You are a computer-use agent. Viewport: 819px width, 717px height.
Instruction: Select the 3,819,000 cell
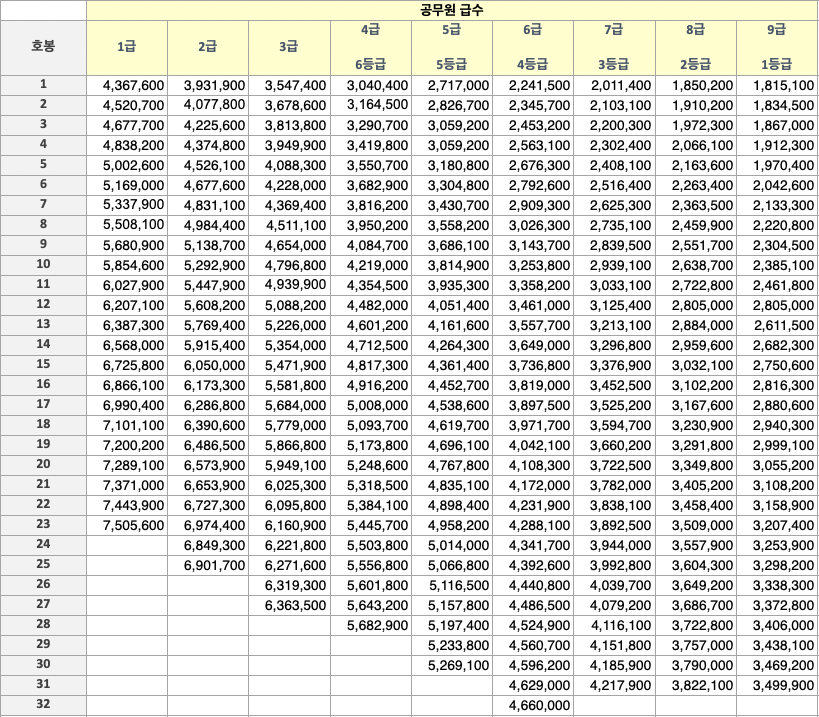tap(533, 385)
